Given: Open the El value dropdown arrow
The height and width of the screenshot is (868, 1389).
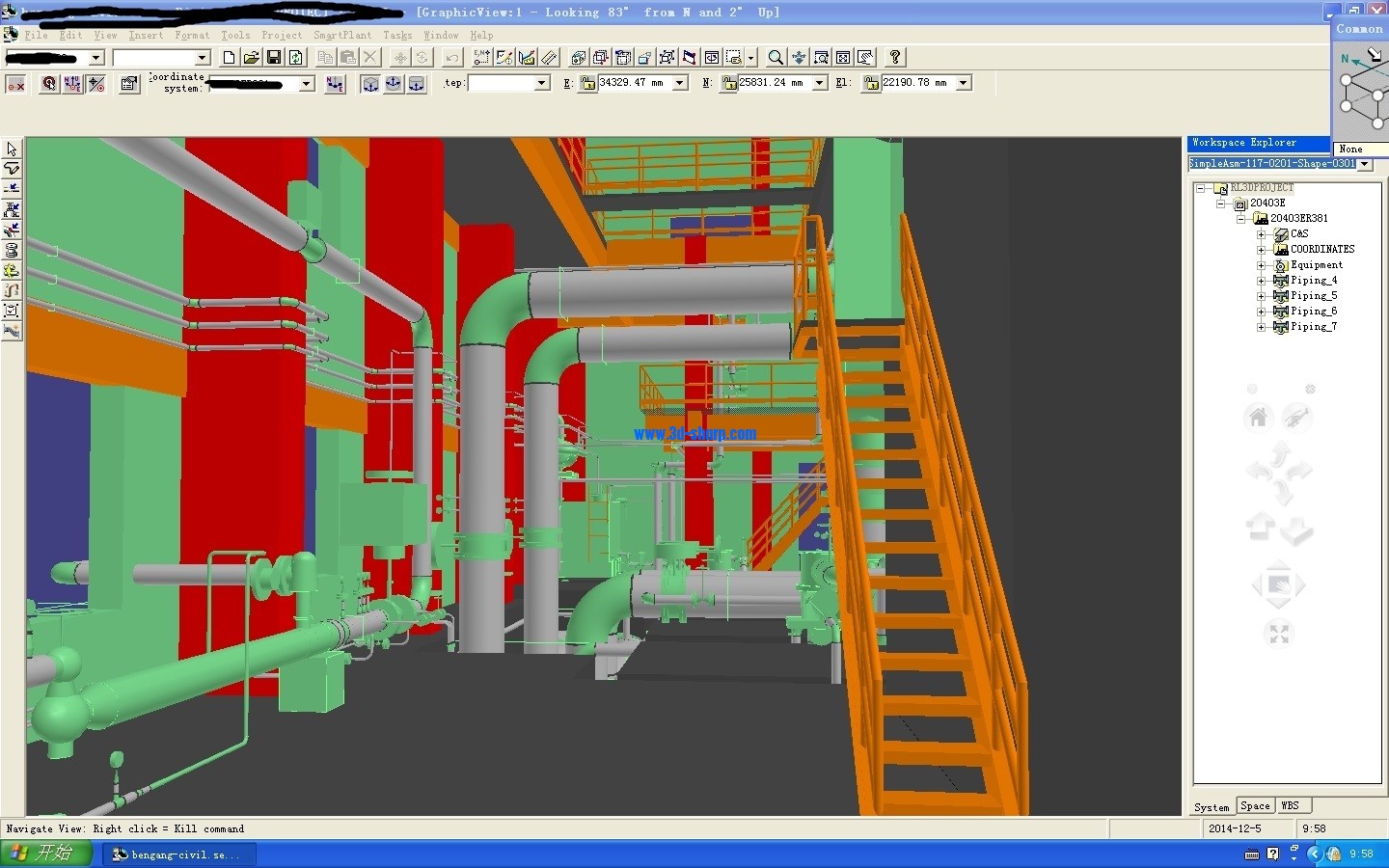Looking at the screenshot, I should coord(963,84).
